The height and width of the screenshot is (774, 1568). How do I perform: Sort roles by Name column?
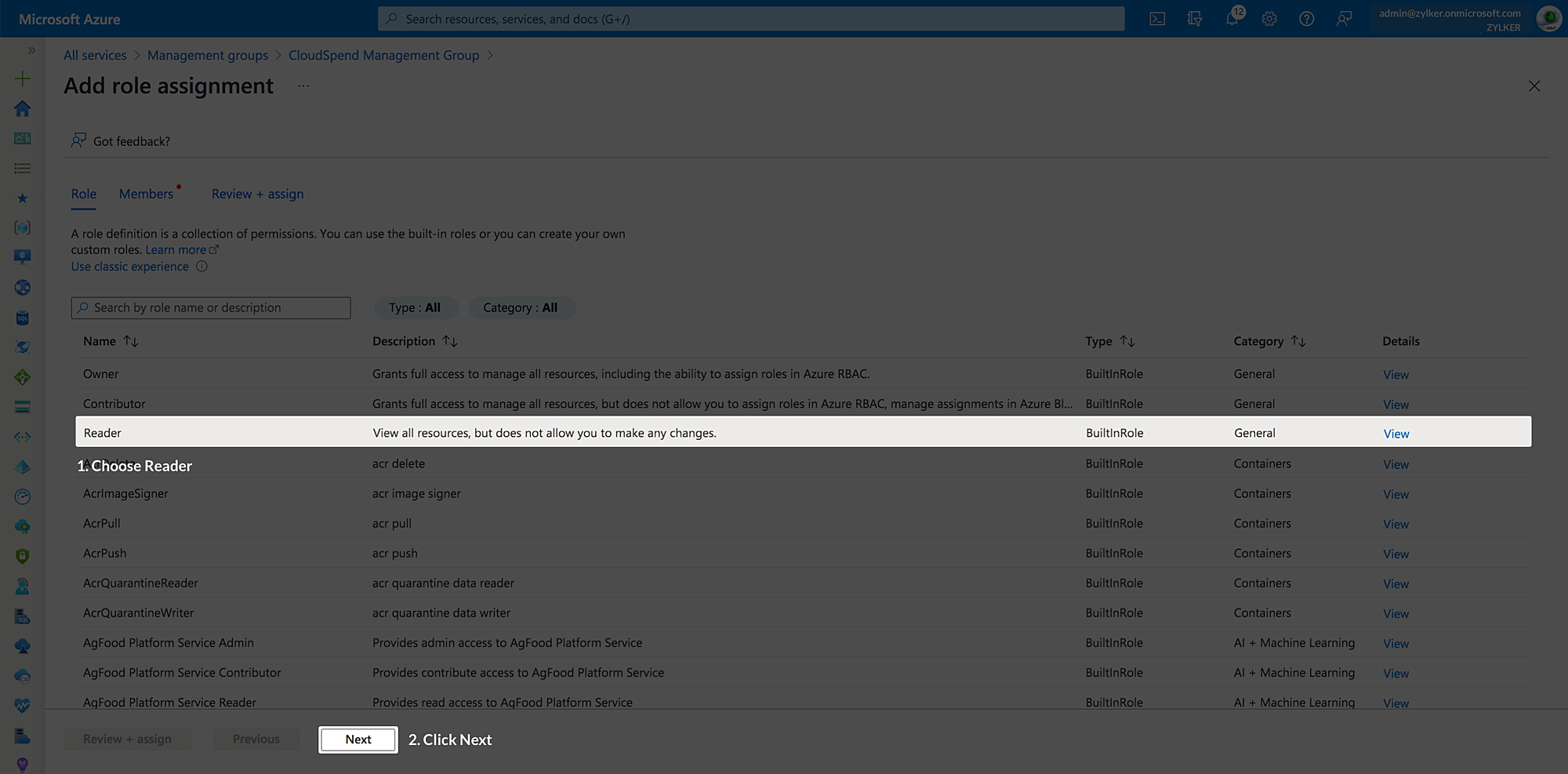click(x=111, y=341)
